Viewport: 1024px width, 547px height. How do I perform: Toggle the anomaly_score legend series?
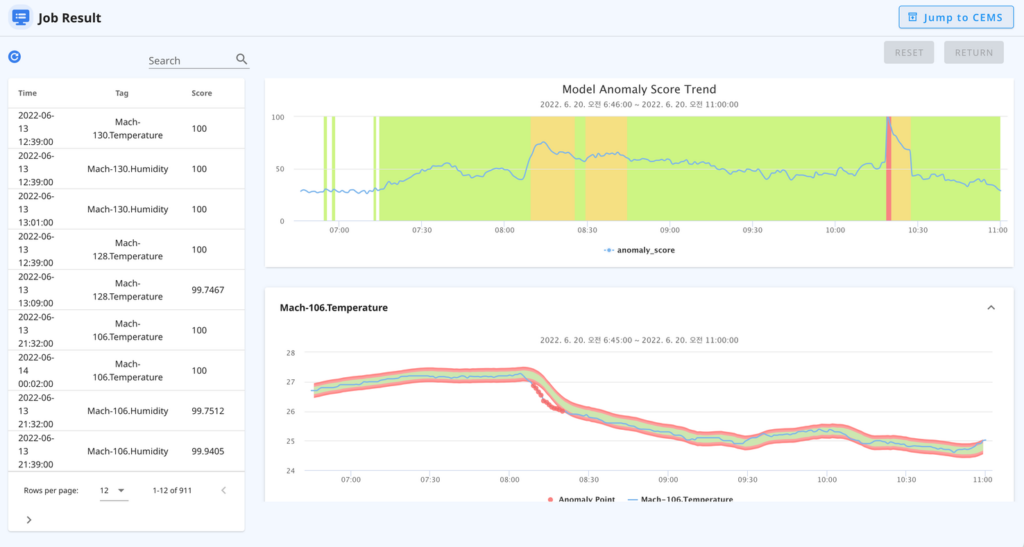pos(639,250)
